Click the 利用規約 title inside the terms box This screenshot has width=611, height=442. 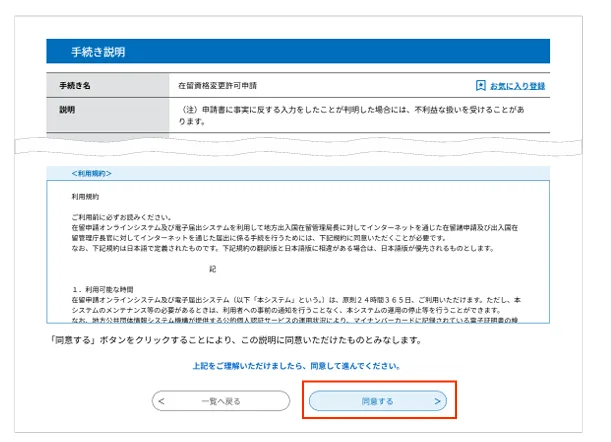click(x=85, y=196)
